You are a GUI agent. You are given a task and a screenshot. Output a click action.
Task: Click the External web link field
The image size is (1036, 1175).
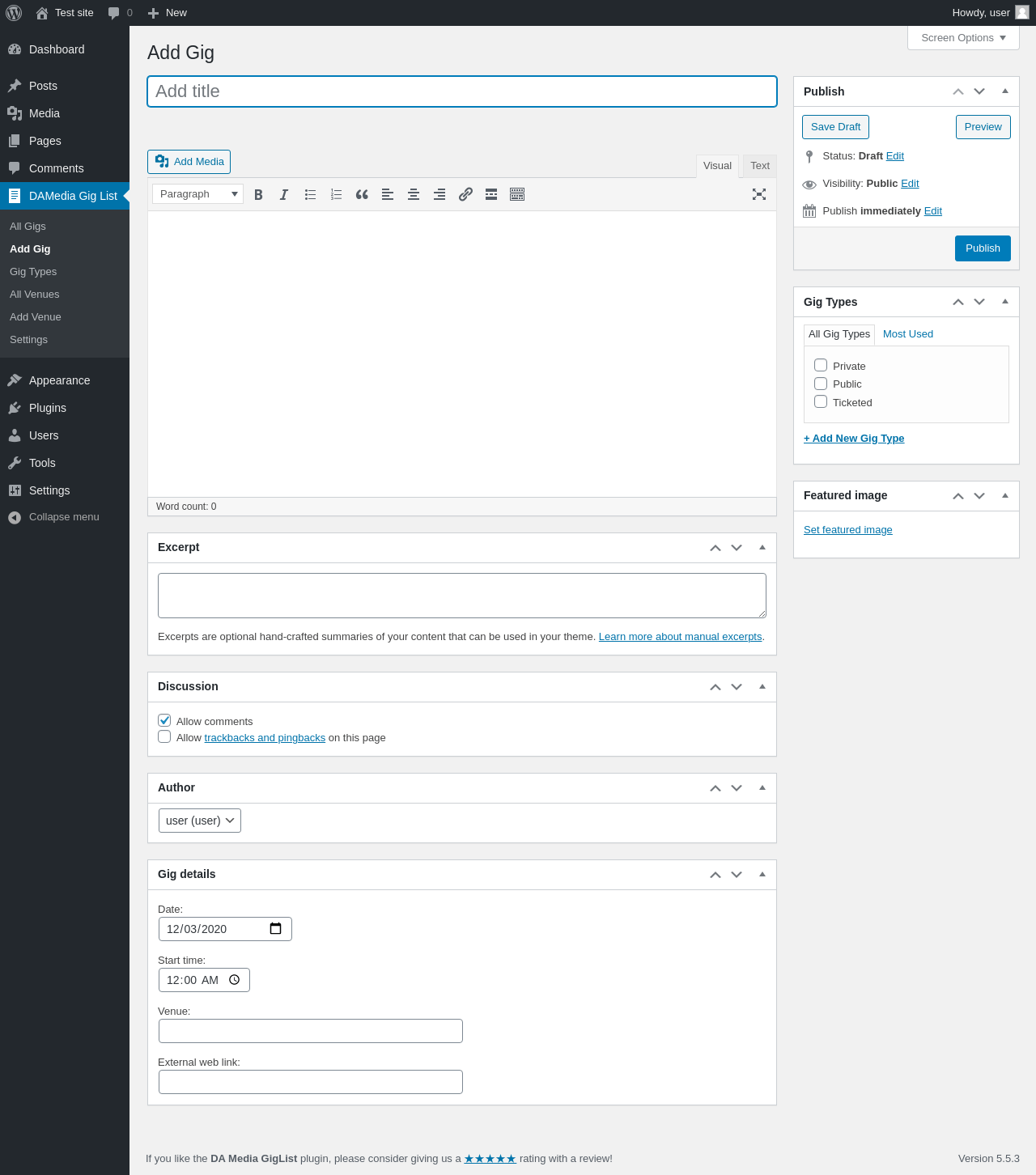pyautogui.click(x=311, y=1082)
